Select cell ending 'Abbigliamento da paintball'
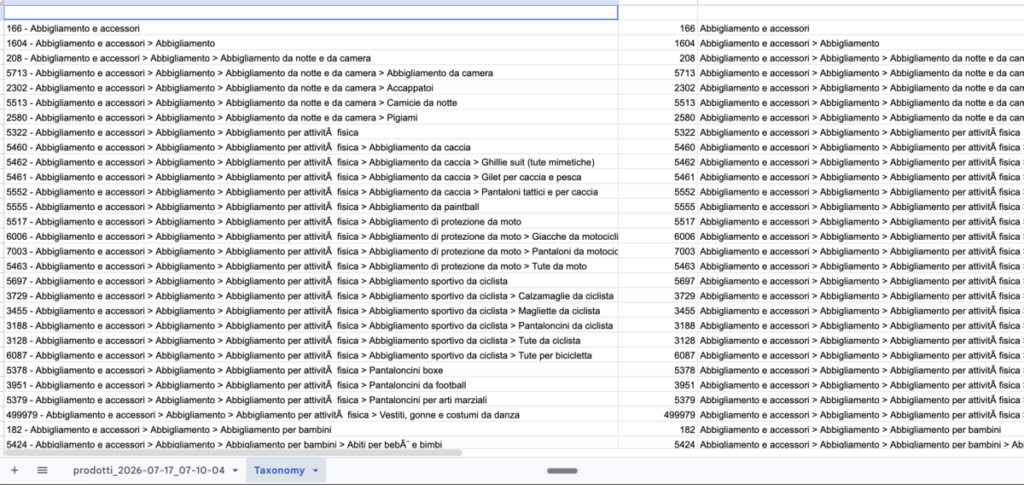 [310, 206]
